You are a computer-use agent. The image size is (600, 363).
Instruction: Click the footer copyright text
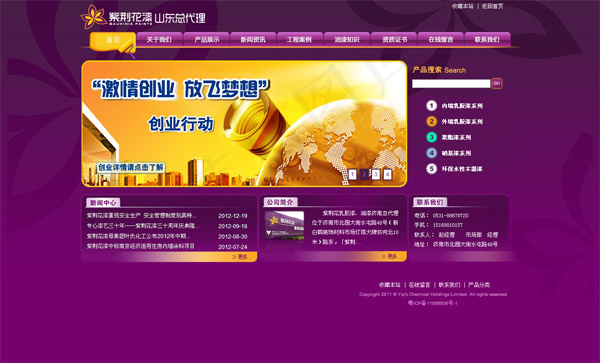pos(433,295)
